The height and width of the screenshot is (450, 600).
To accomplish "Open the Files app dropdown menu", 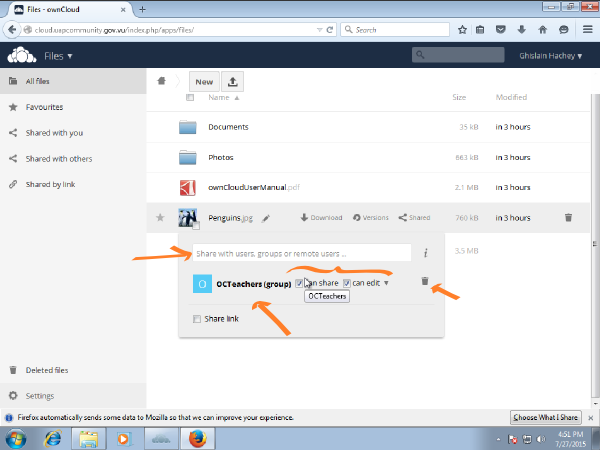I will [58, 56].
